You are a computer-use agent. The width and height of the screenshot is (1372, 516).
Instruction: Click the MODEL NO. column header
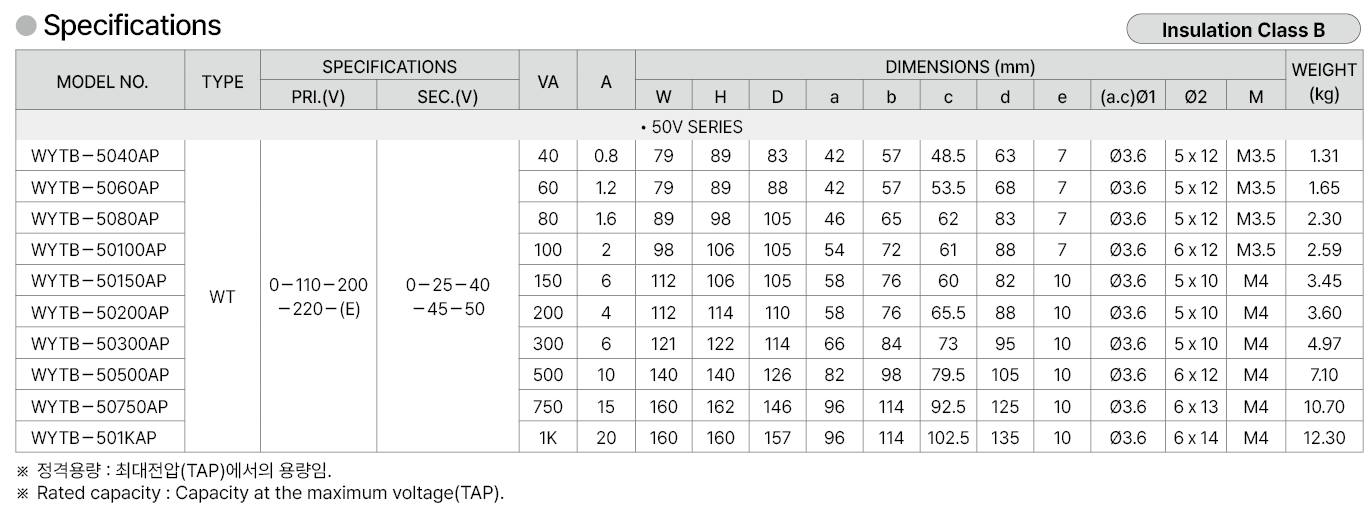tap(102, 82)
